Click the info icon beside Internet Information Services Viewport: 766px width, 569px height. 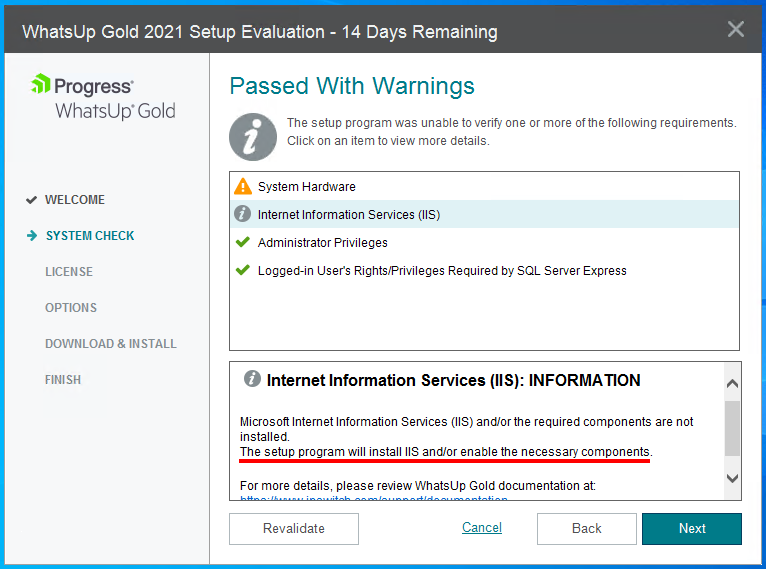coord(242,214)
